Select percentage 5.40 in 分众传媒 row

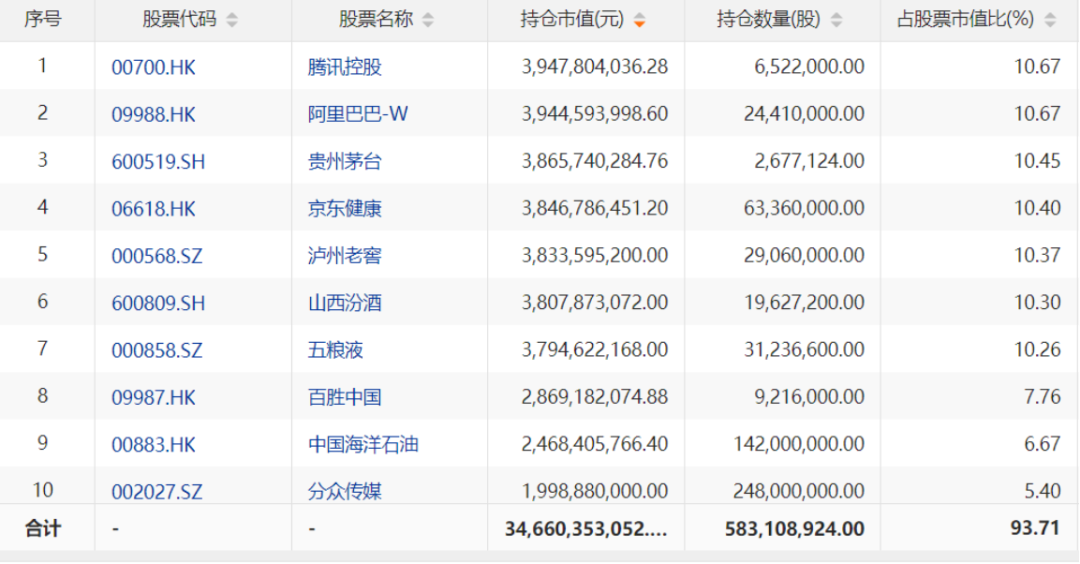pyautogui.click(x=1042, y=491)
